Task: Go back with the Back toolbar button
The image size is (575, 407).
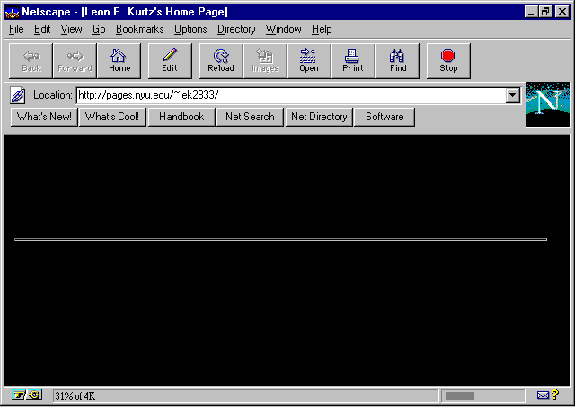Action: pos(31,61)
